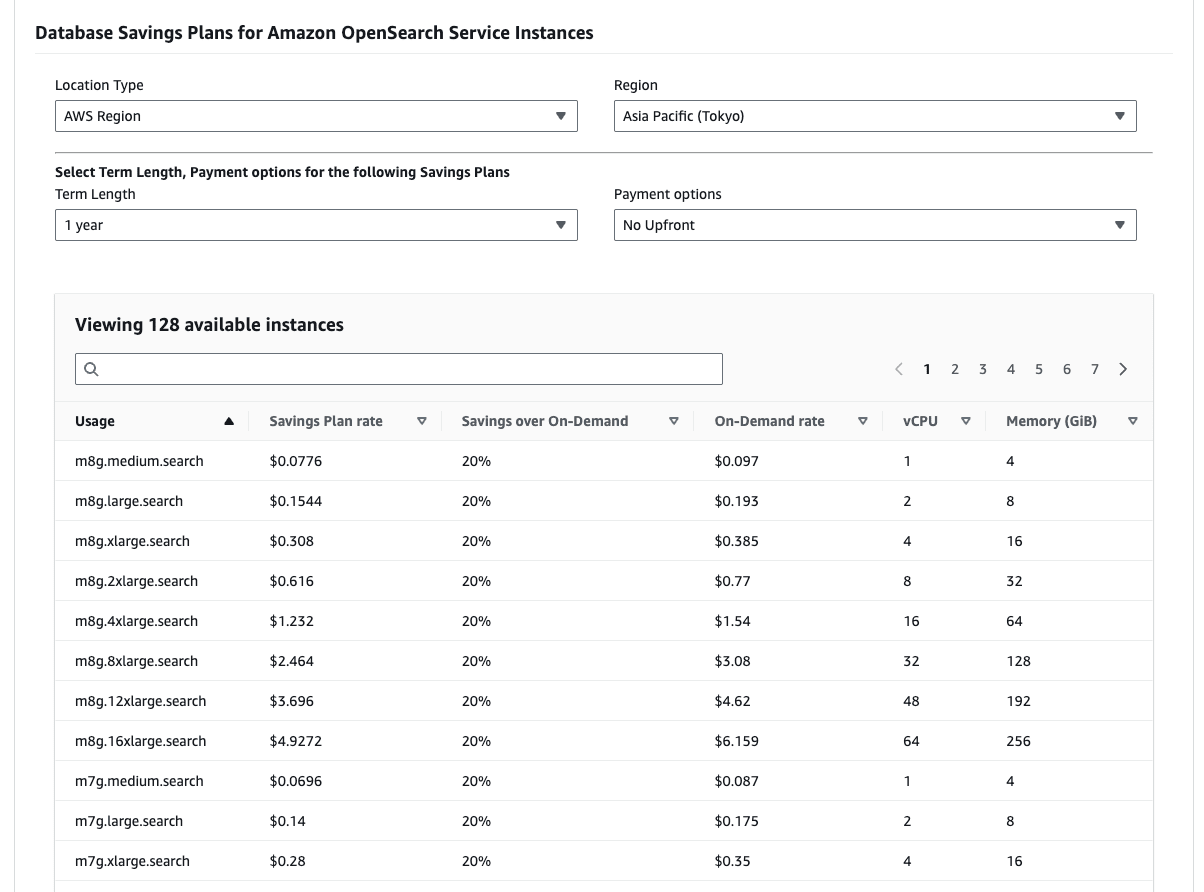
Task: Open the Region dropdown showing Asia Pacific (Tokyo)
Action: (x=875, y=116)
